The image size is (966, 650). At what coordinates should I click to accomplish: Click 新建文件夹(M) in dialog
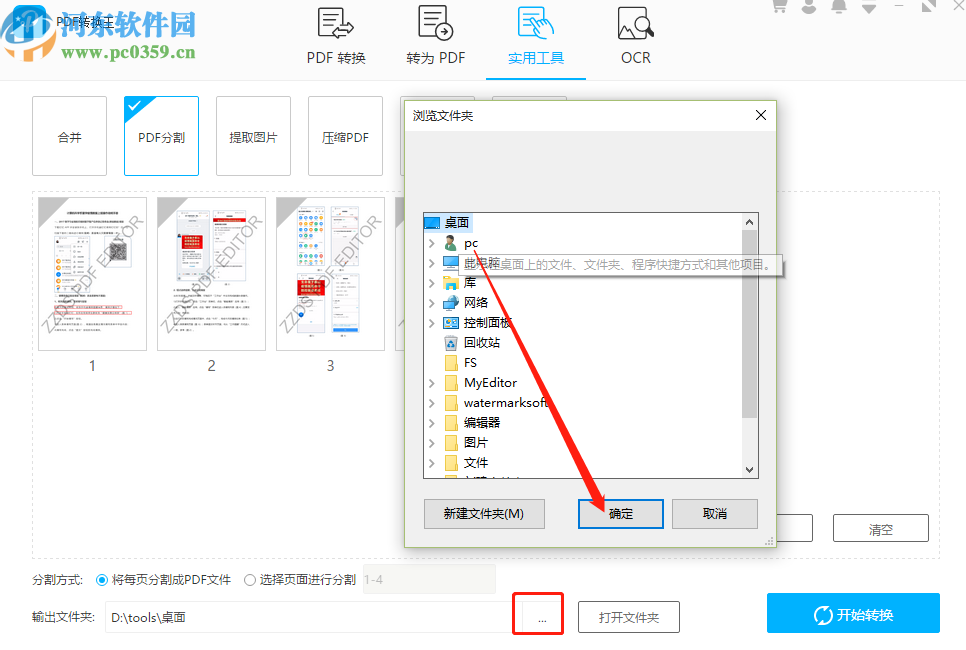[x=484, y=514]
